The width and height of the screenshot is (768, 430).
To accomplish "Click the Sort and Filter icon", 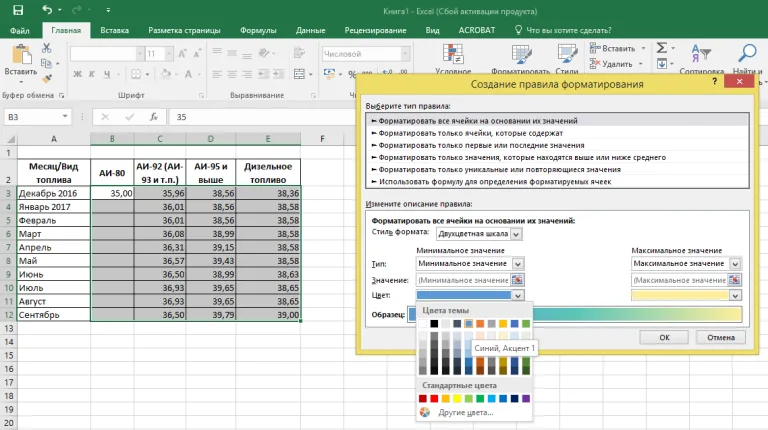I will [x=701, y=53].
